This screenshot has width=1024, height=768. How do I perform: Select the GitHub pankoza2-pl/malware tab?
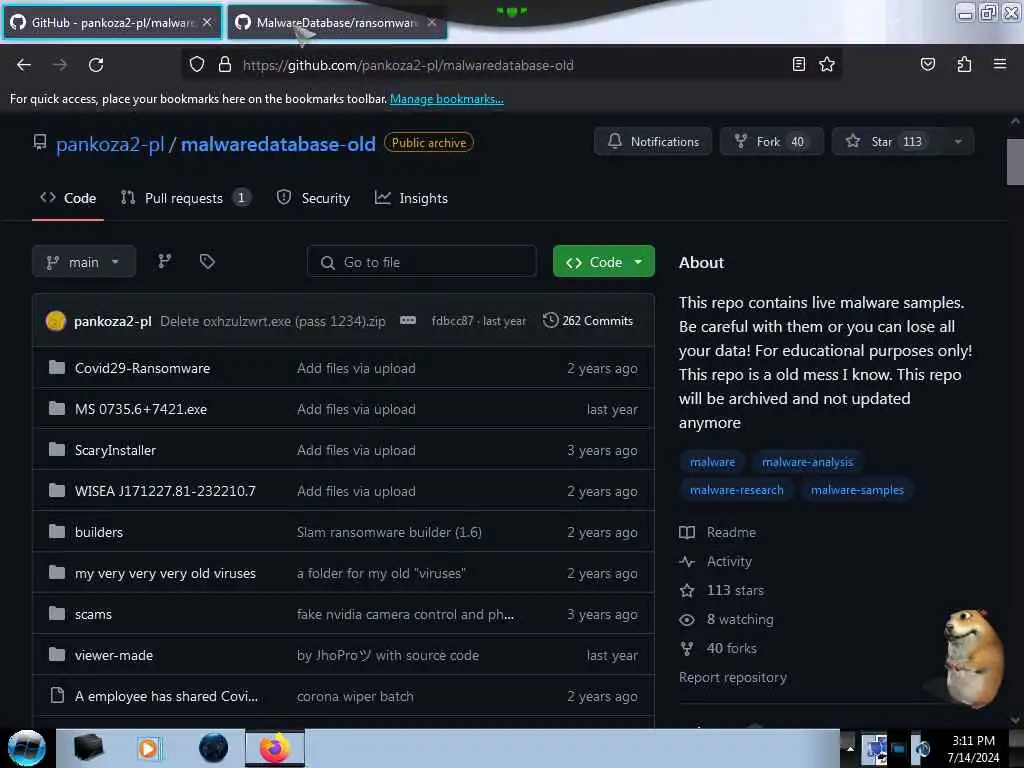pyautogui.click(x=112, y=22)
